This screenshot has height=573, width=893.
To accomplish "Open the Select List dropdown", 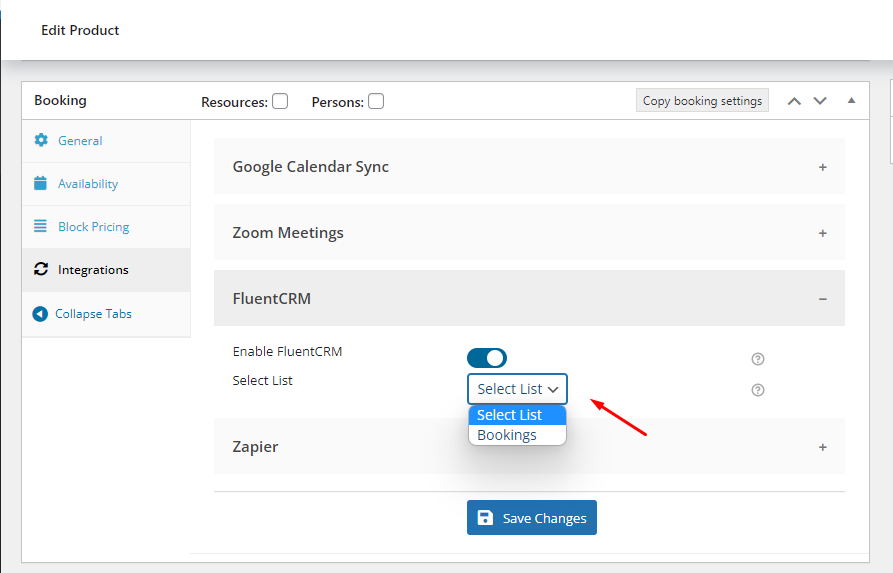I will 517,389.
